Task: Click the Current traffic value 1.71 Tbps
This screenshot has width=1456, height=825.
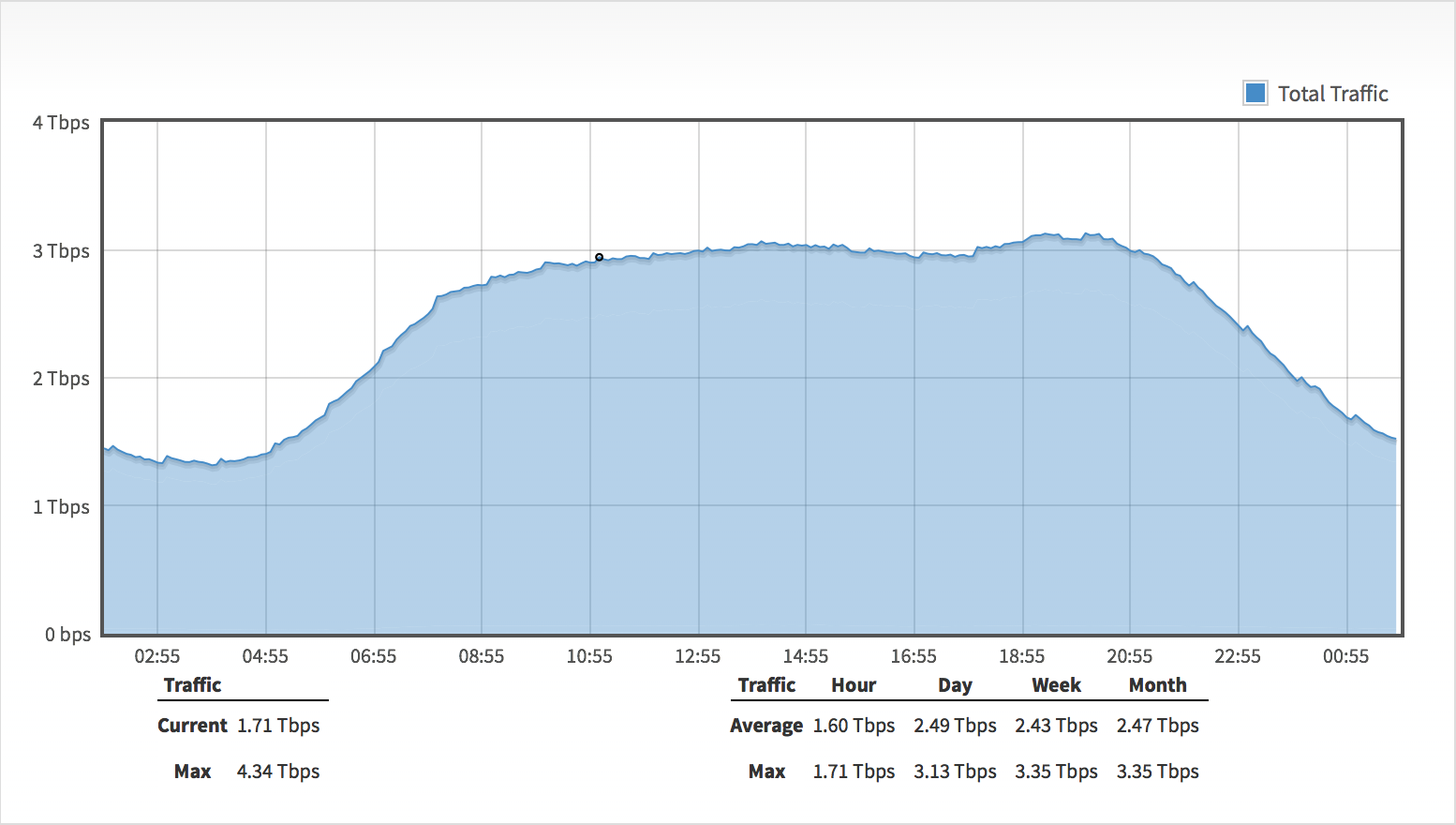Action: click(278, 726)
